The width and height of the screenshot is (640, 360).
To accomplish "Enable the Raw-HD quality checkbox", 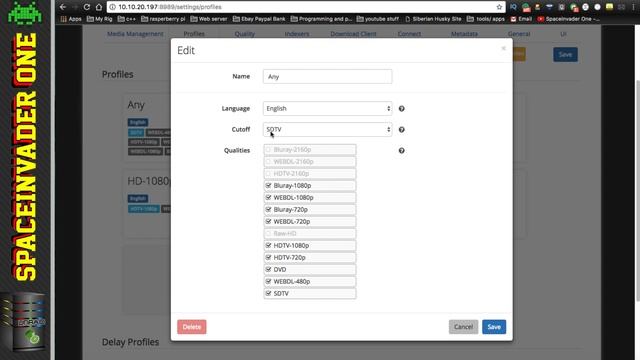I will pos(268,233).
